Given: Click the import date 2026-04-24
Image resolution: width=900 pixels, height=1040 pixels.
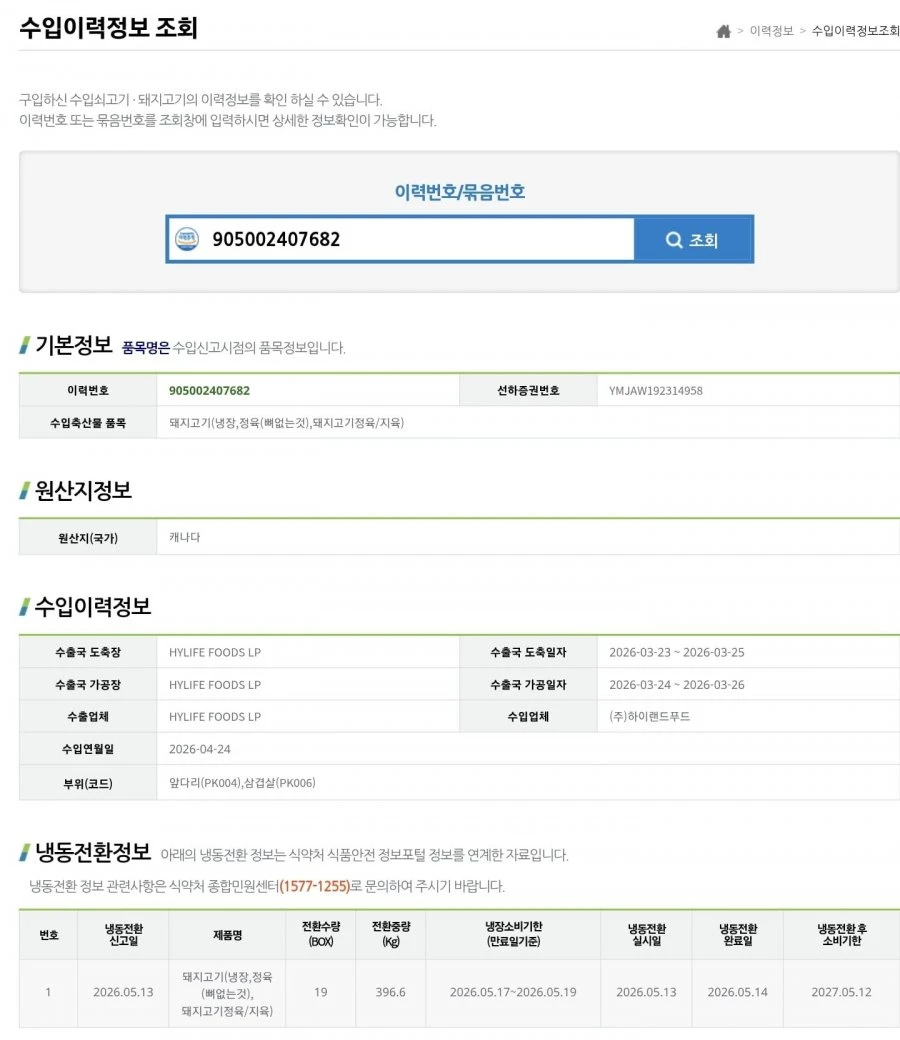Looking at the screenshot, I should [x=200, y=749].
